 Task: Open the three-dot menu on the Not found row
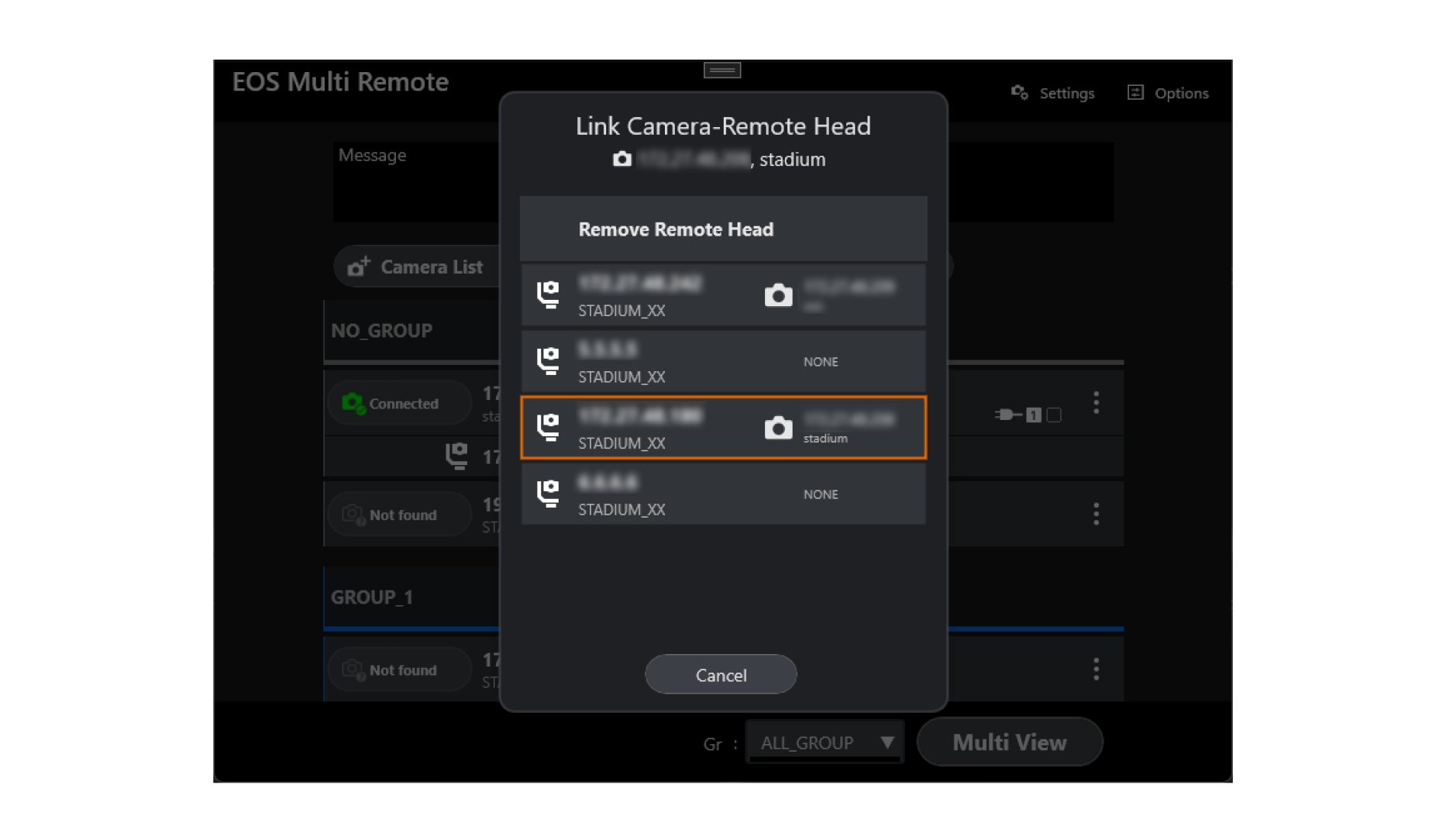(1096, 514)
